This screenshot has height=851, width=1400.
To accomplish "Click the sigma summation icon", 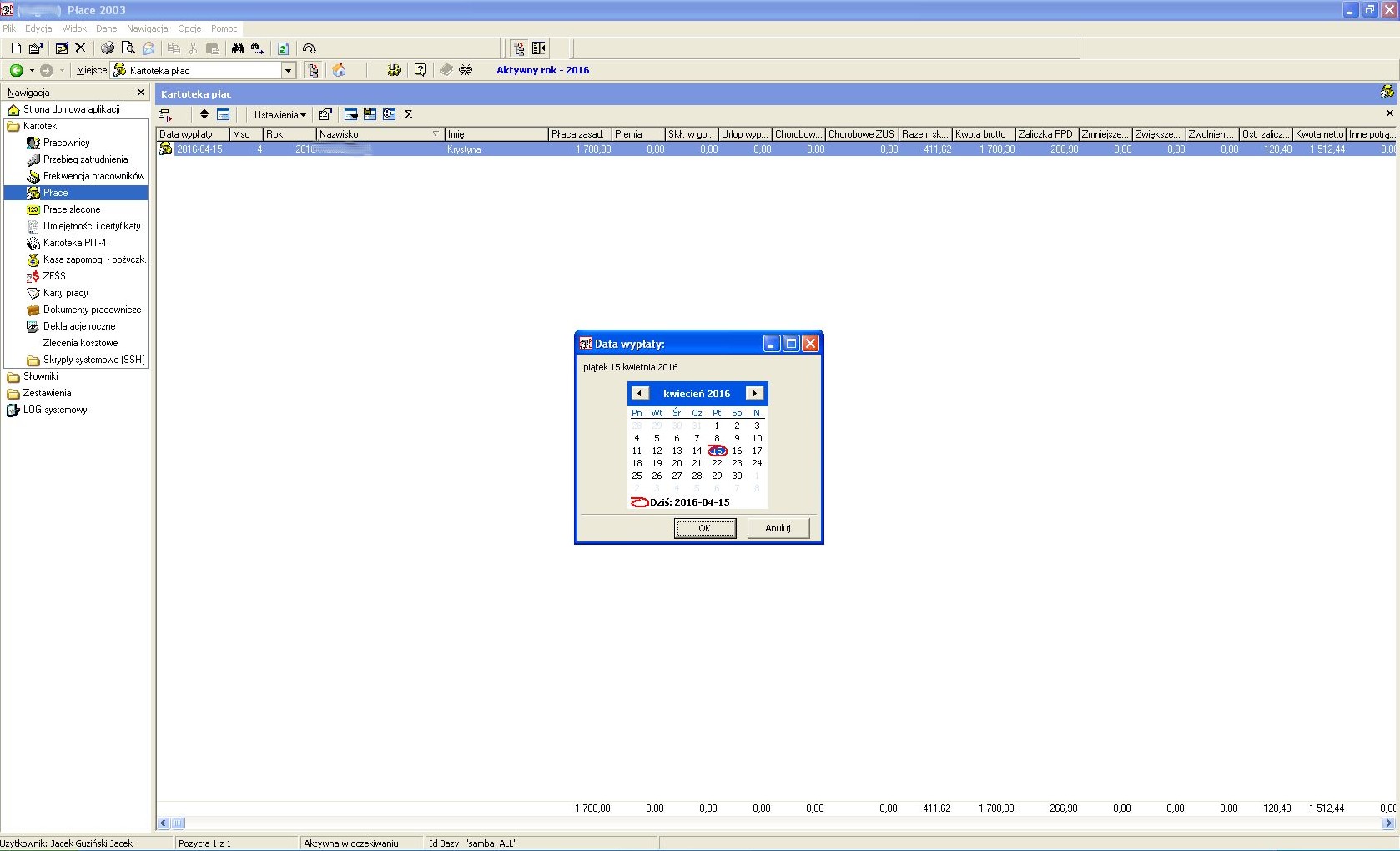I will tap(409, 114).
